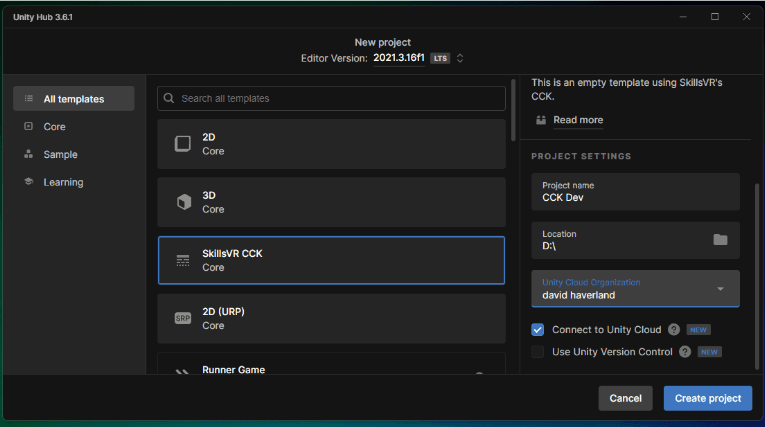Minimize the Unity Hub window
Image resolution: width=765 pixels, height=427 pixels.
pyautogui.click(x=683, y=17)
